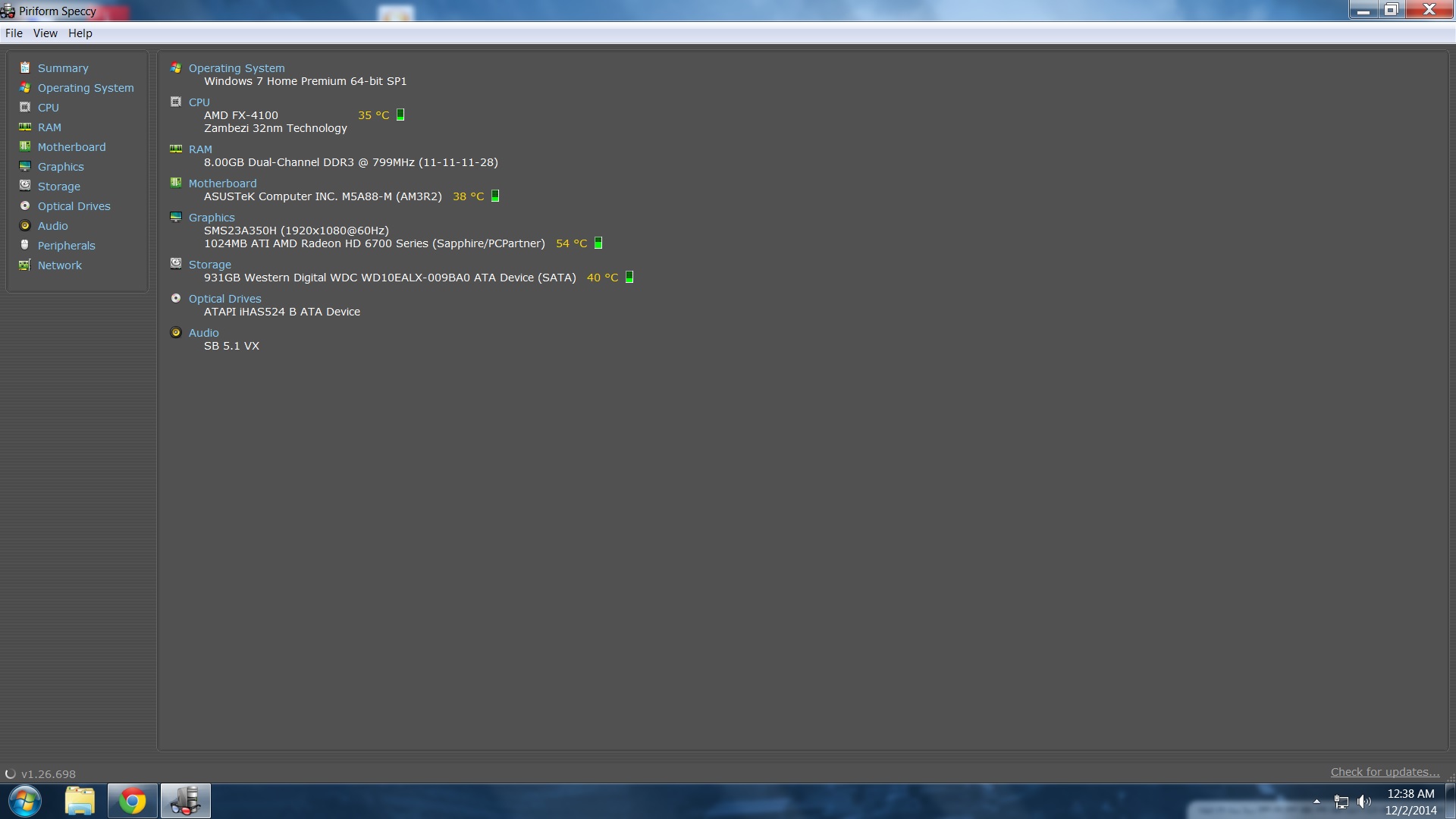Select the CPU sidebar icon
This screenshot has width=1456, height=819.
pos(25,107)
